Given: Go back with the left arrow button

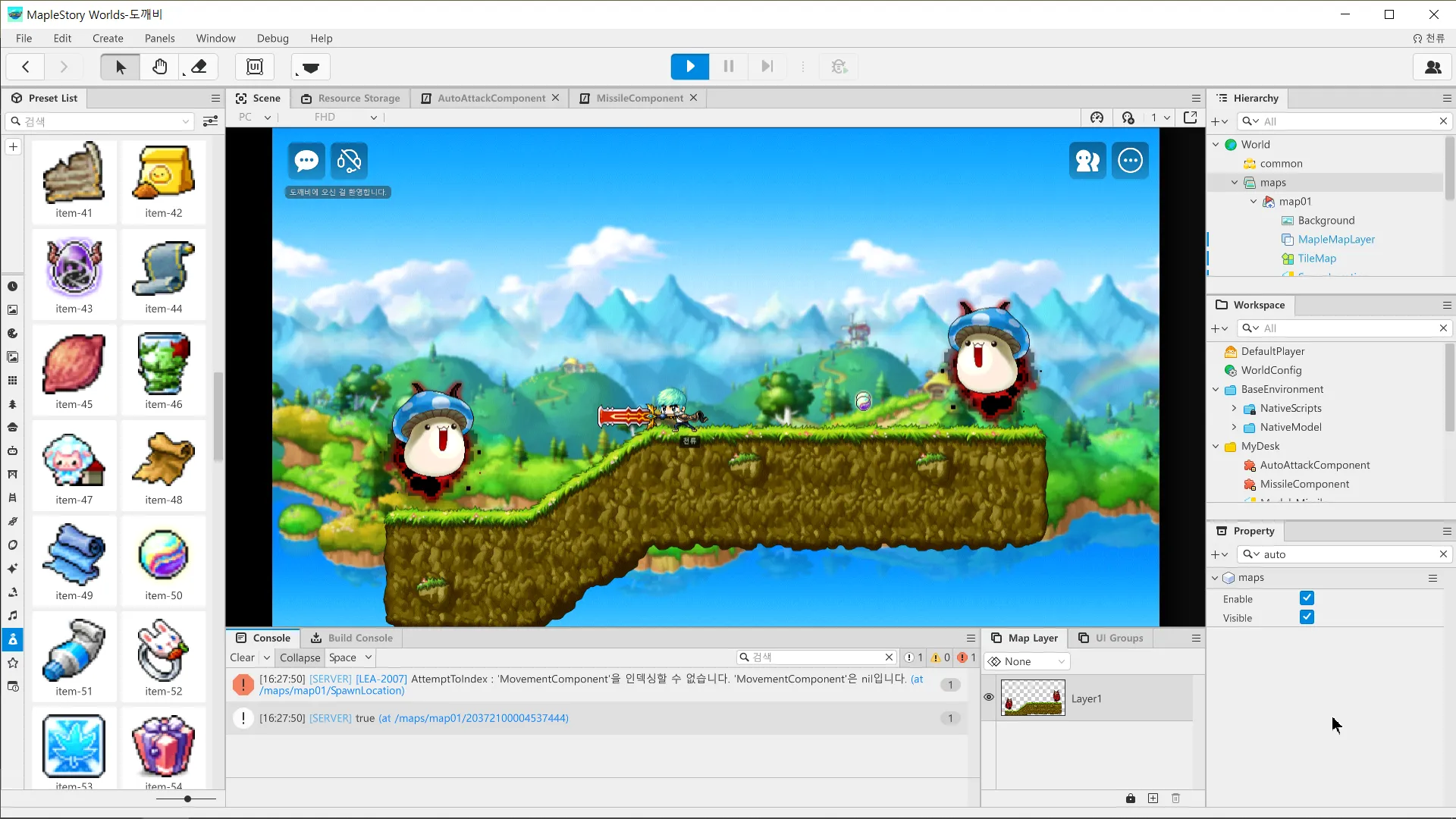Looking at the screenshot, I should click(x=26, y=67).
